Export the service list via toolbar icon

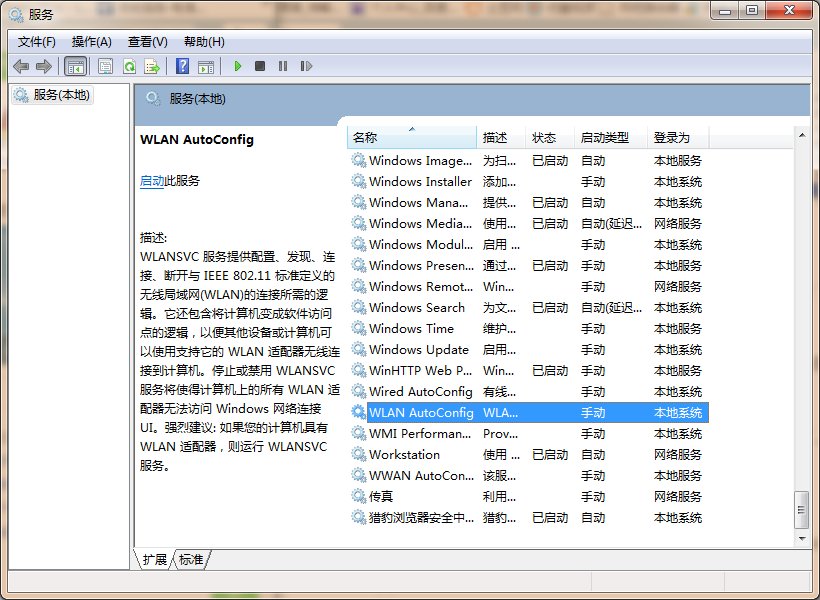click(x=152, y=66)
